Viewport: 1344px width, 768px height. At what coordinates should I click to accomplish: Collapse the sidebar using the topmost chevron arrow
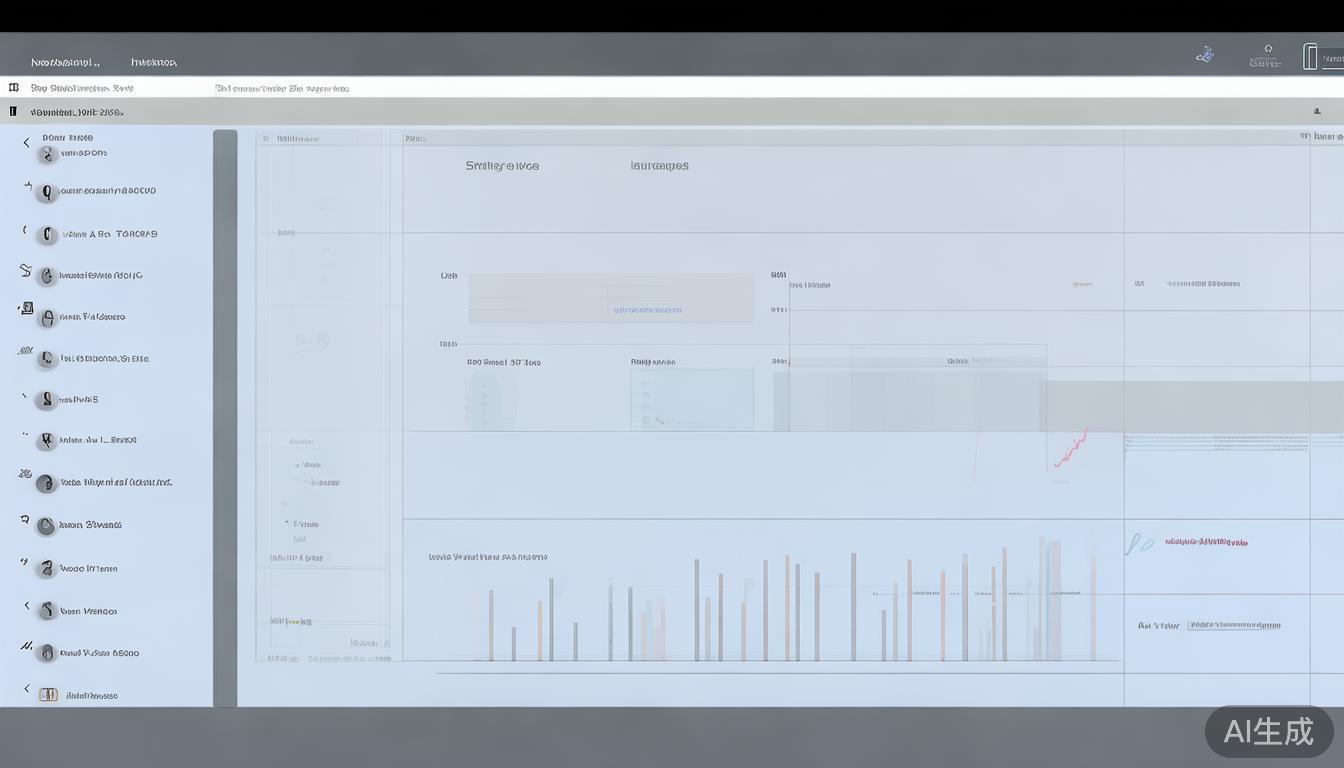pos(27,143)
